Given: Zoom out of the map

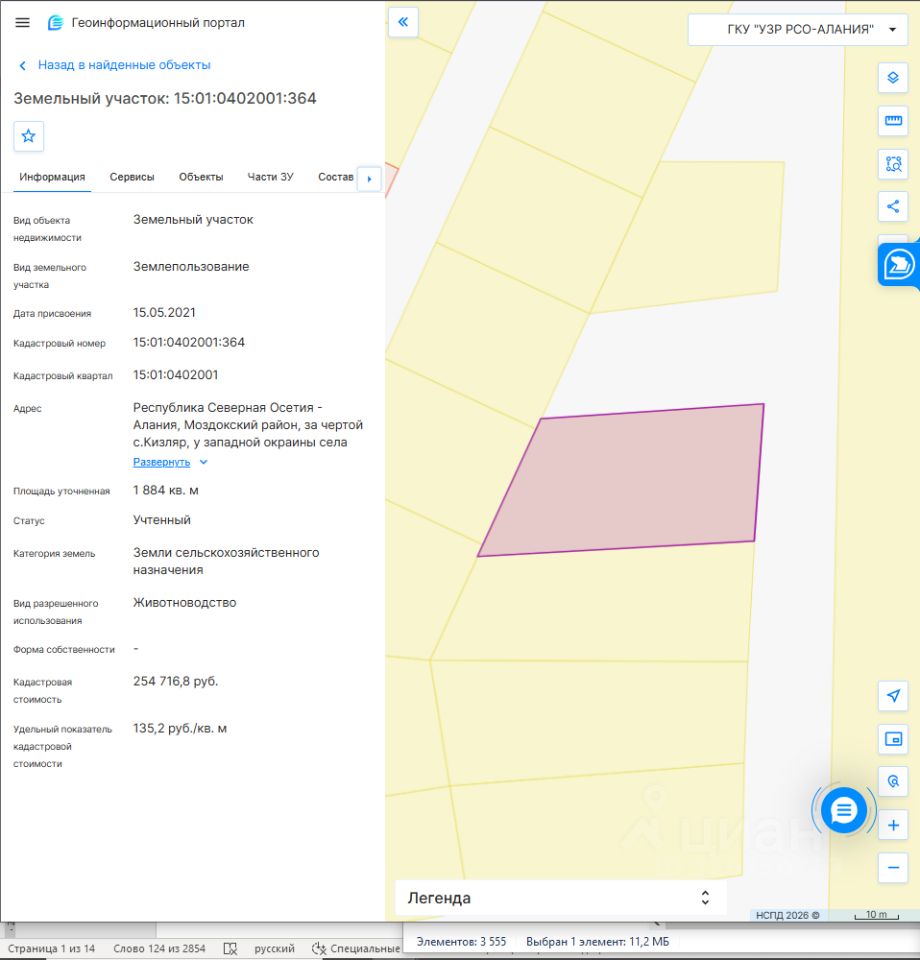Looking at the screenshot, I should (x=893, y=868).
